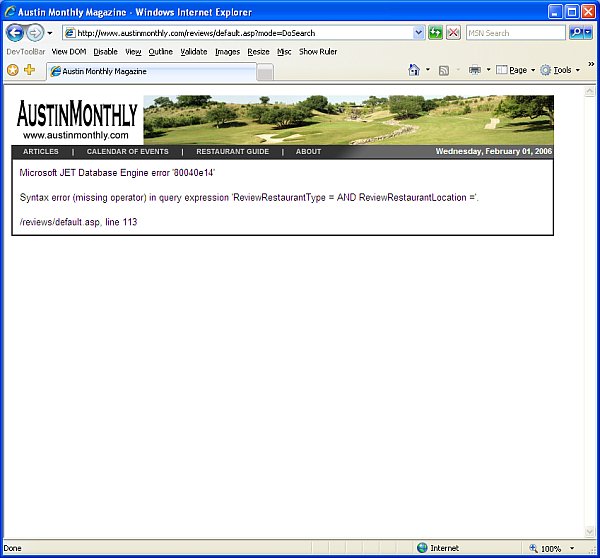The image size is (600, 558).
Task: Click the 'DevToolBar' label
Action: [x=26, y=52]
